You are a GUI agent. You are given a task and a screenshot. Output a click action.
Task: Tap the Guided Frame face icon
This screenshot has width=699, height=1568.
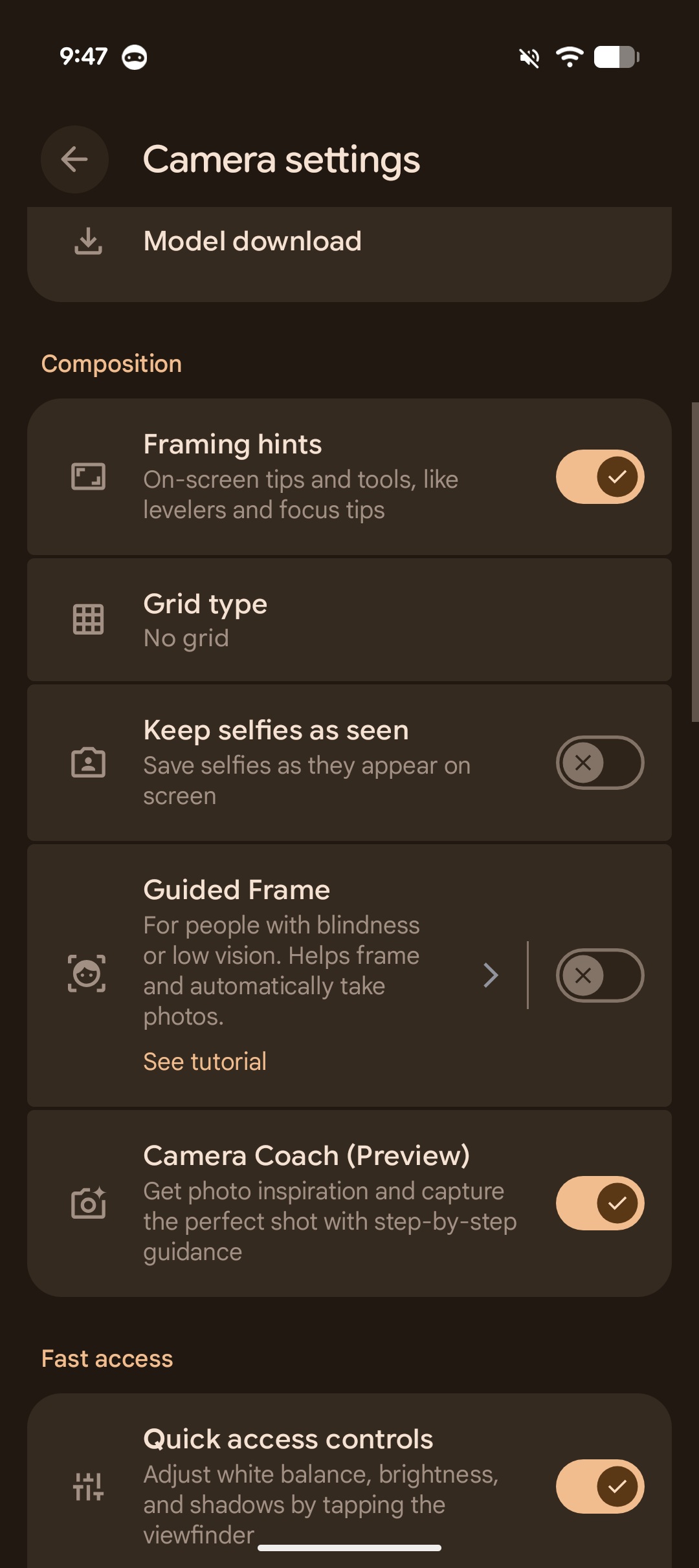tap(87, 974)
